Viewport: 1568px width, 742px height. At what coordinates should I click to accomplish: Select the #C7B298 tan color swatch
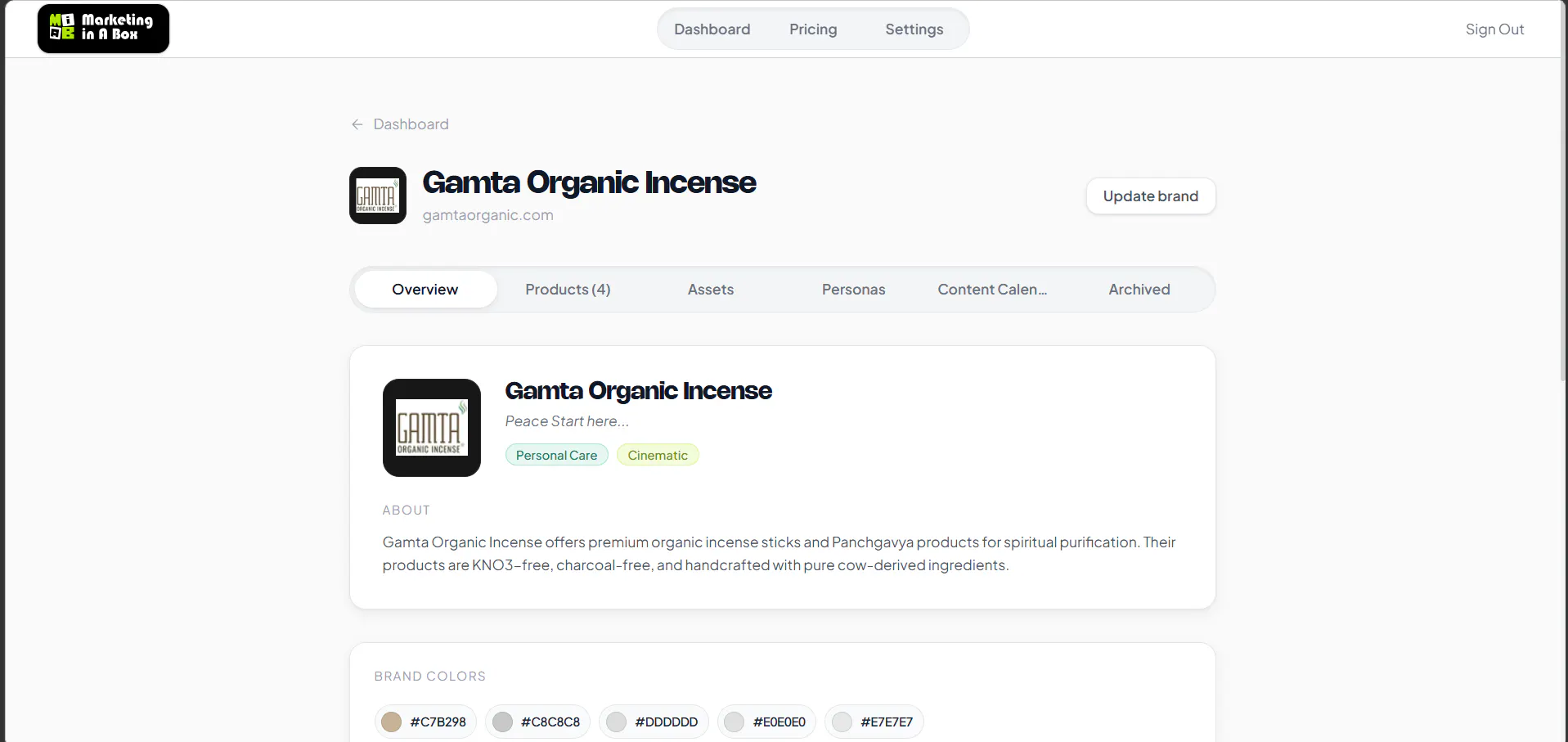click(425, 722)
